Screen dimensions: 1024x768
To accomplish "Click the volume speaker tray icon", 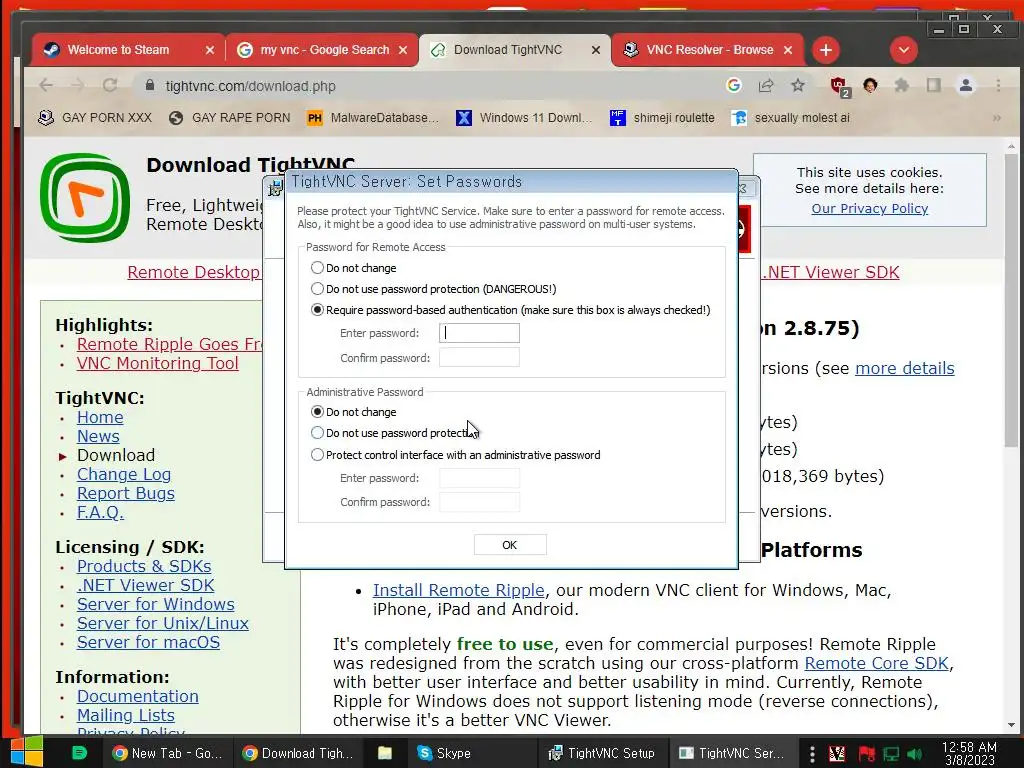I will (914, 754).
